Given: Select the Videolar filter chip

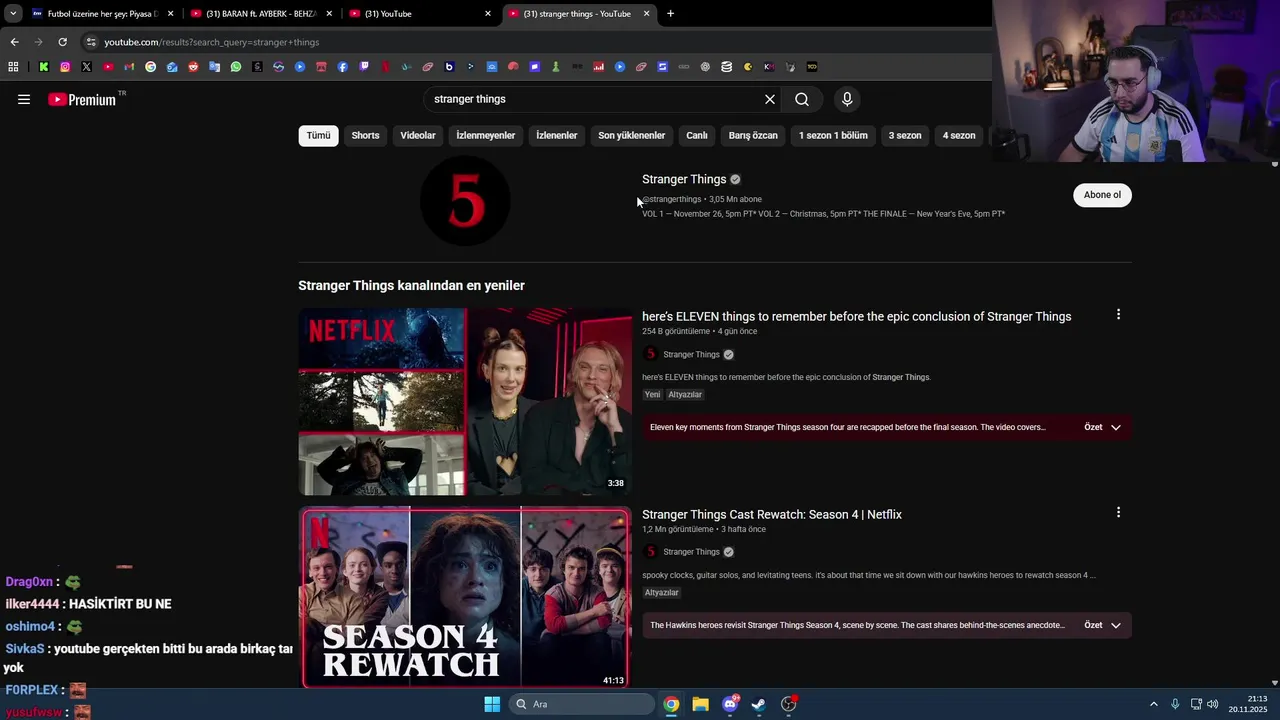Looking at the screenshot, I should click(418, 135).
